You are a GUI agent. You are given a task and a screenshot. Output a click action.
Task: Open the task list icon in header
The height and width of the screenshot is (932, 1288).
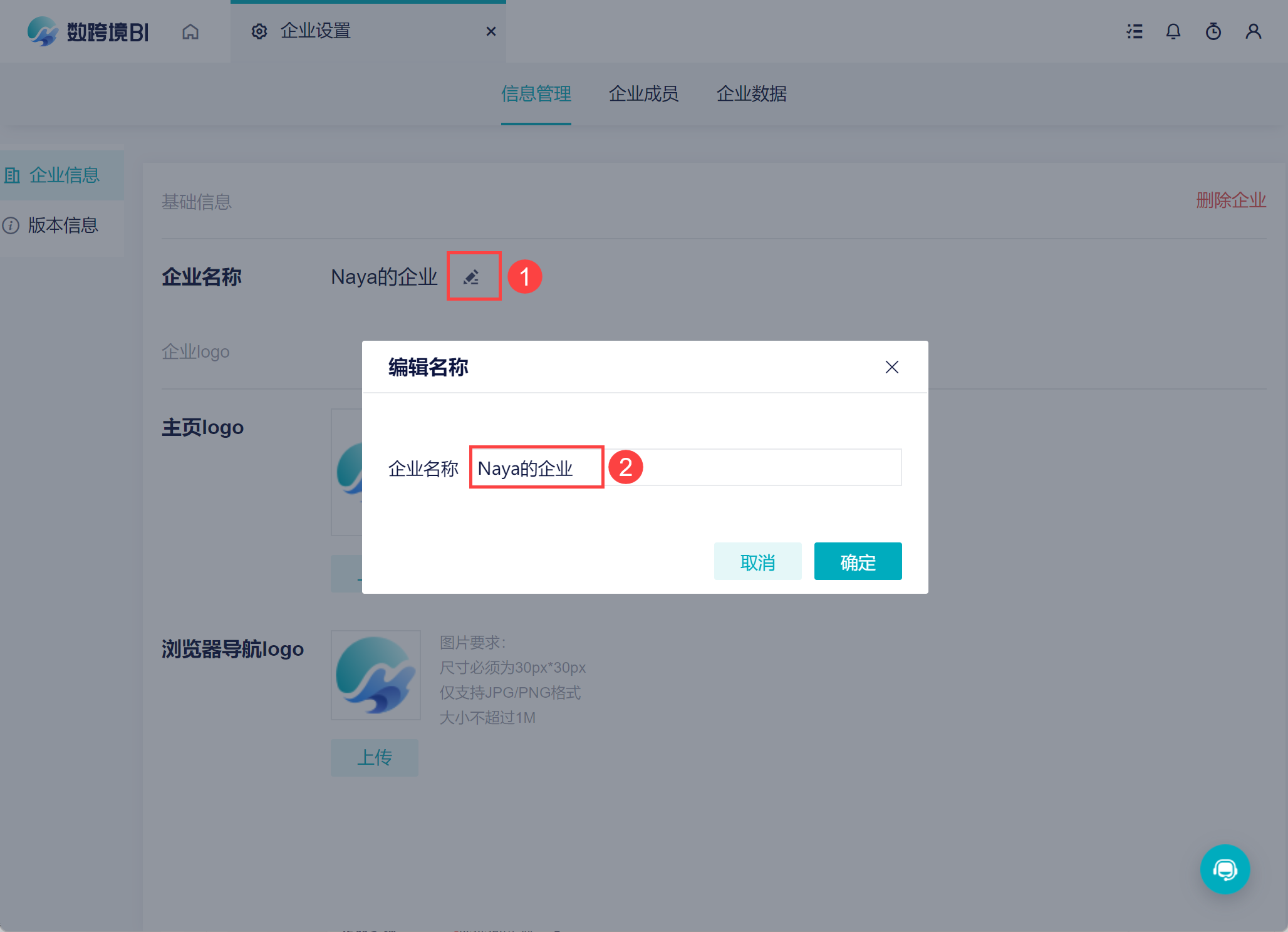1134,31
